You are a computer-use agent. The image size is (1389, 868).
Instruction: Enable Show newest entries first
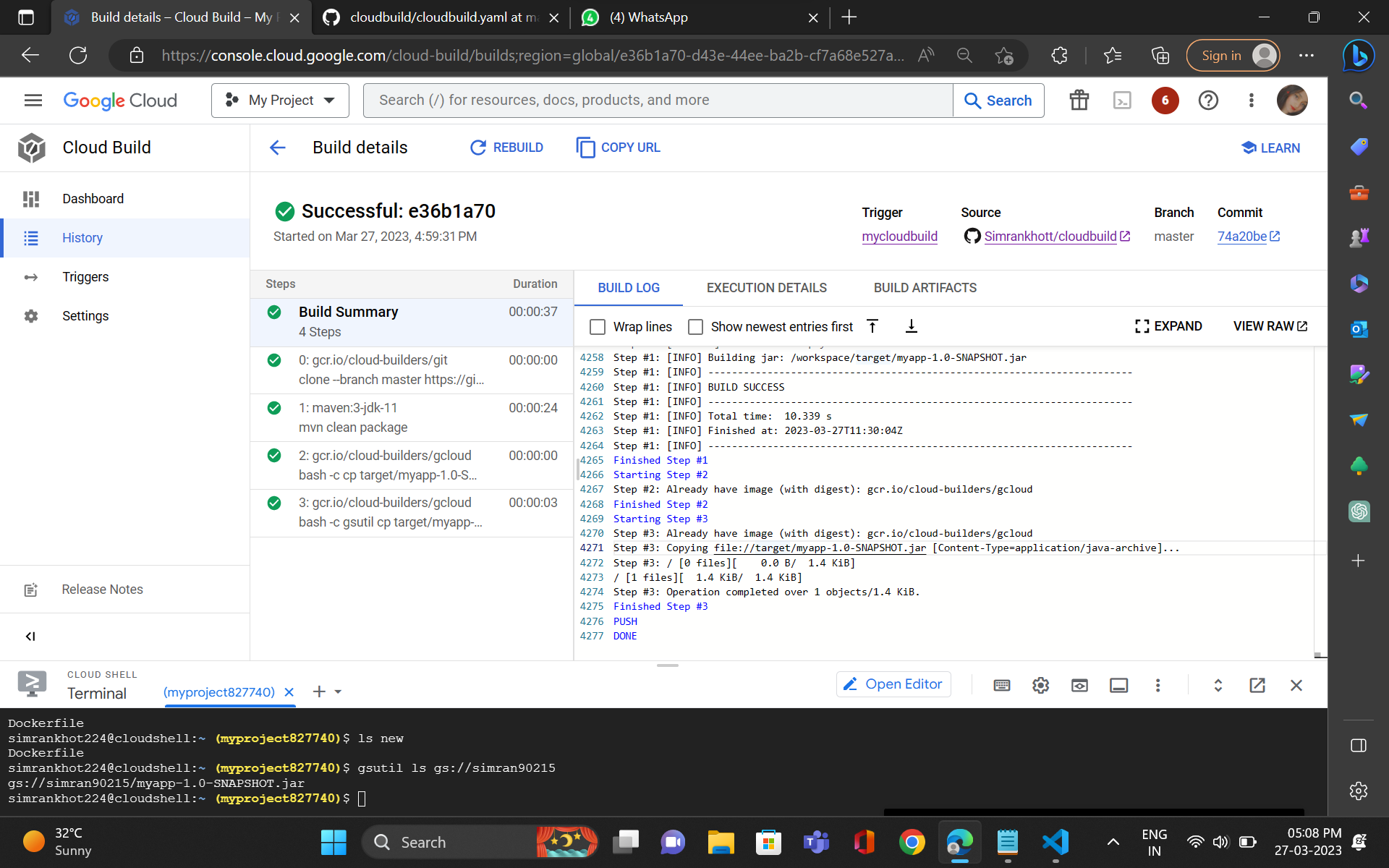pyautogui.click(x=696, y=327)
